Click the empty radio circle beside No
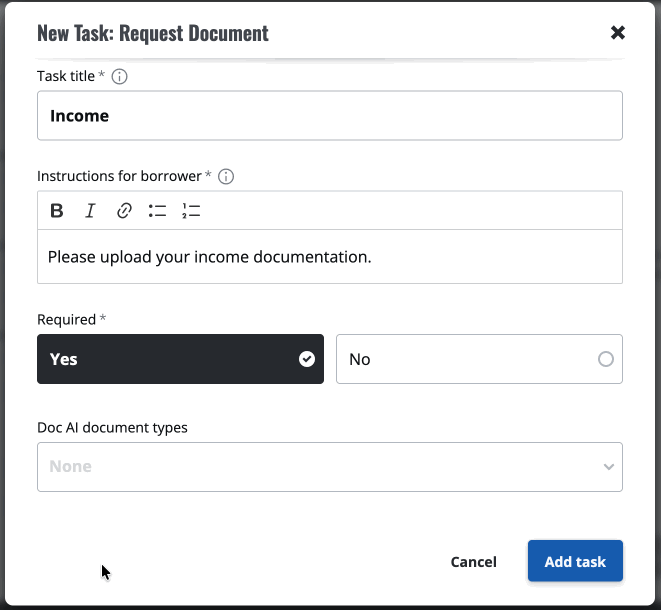The height and width of the screenshot is (610, 661). point(605,359)
